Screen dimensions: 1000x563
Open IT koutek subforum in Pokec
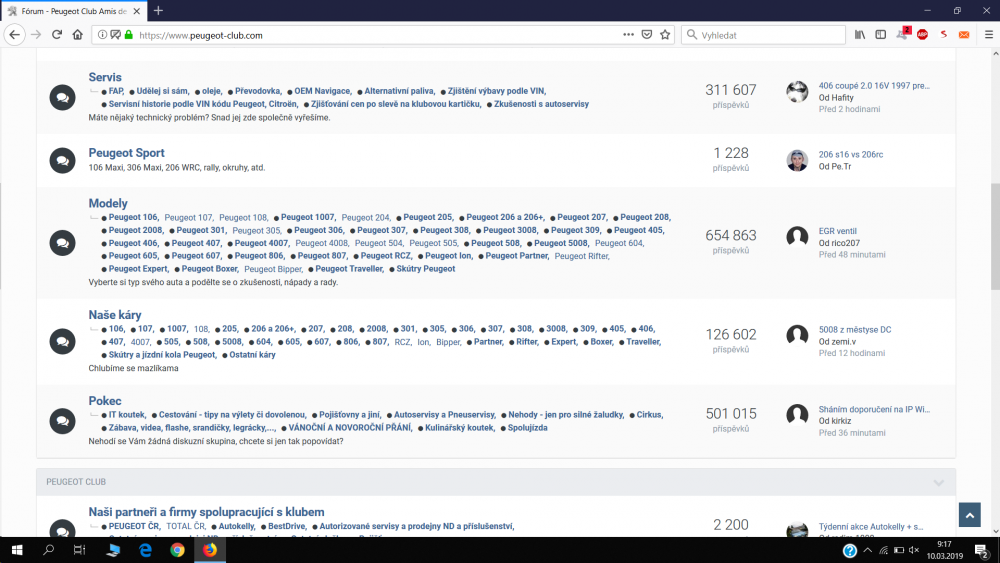[128, 414]
